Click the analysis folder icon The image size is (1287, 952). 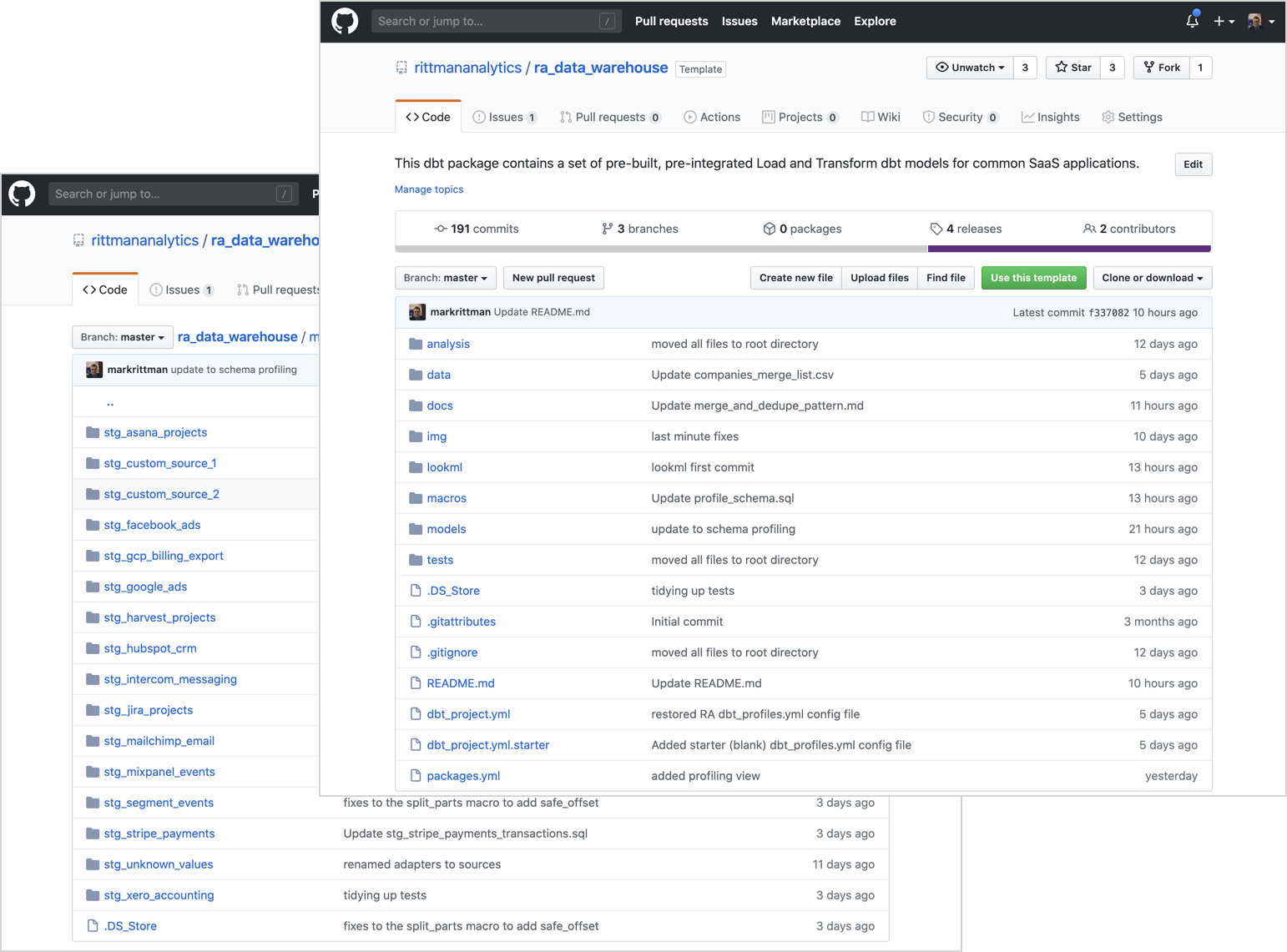[x=416, y=344]
